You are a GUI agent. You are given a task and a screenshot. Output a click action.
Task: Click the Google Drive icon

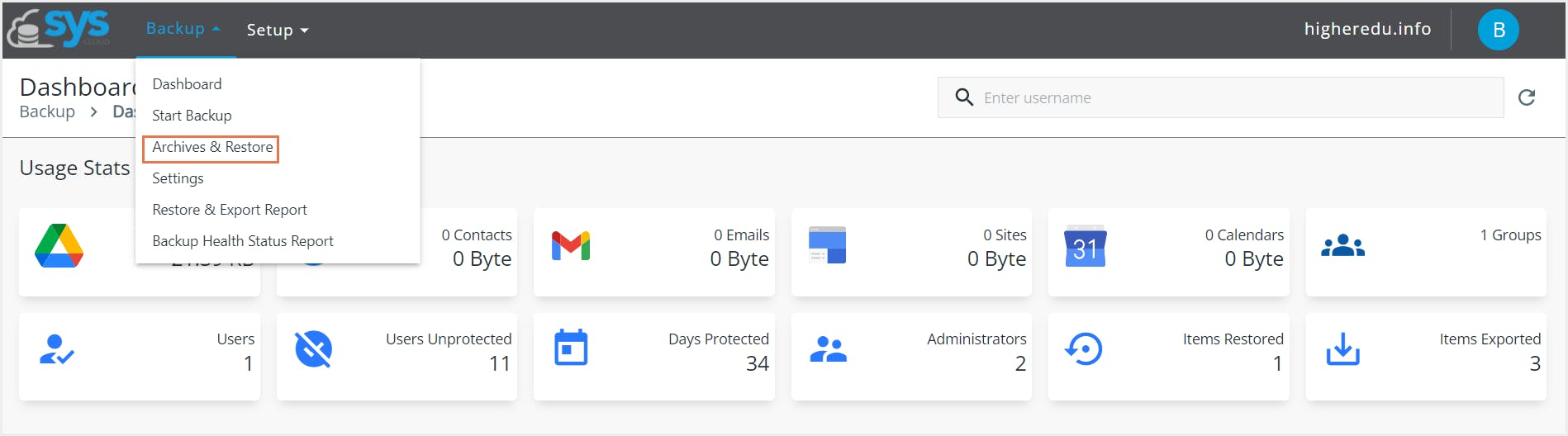pyautogui.click(x=59, y=246)
